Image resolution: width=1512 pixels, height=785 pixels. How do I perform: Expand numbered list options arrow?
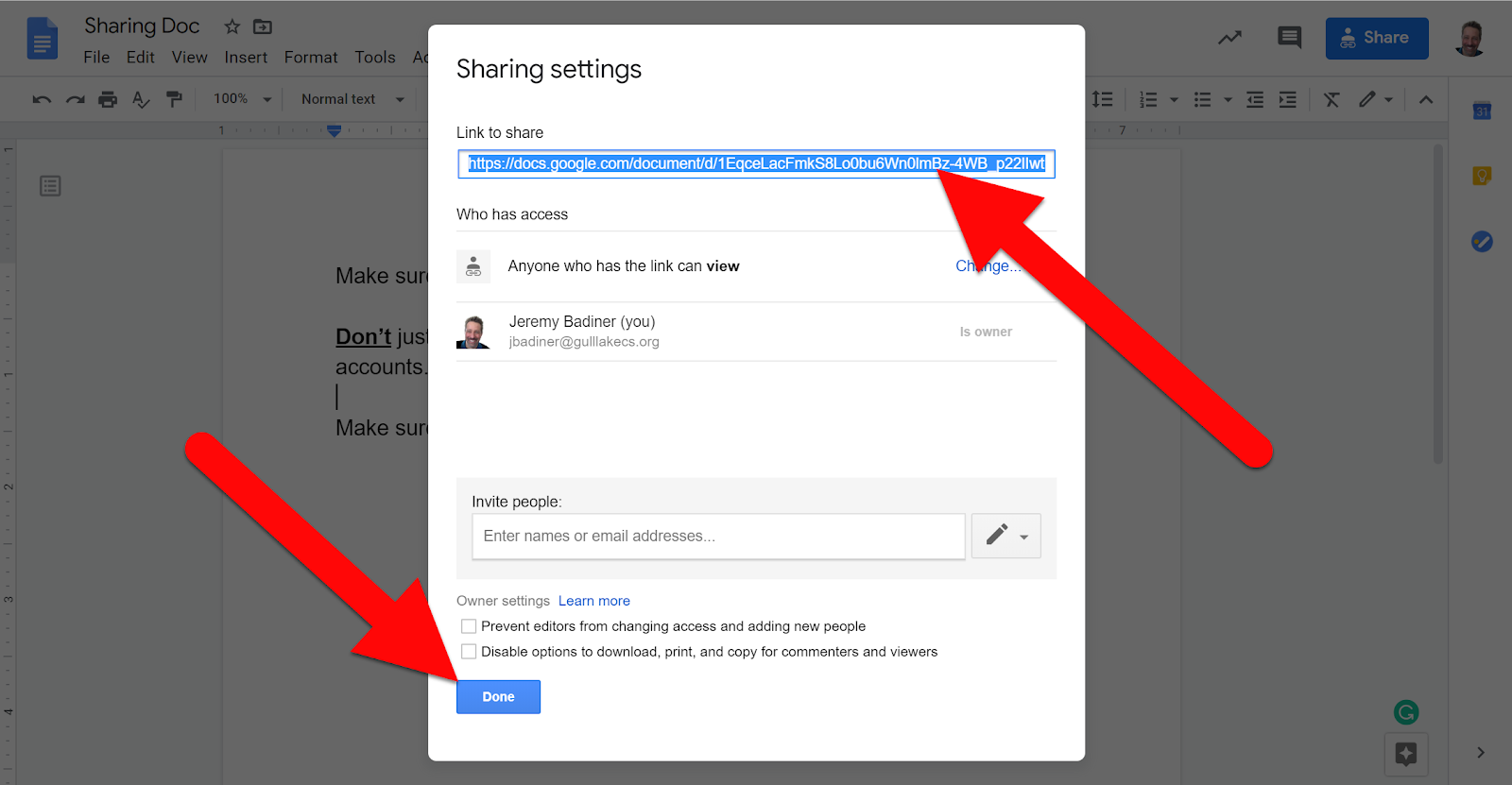coord(1175,99)
